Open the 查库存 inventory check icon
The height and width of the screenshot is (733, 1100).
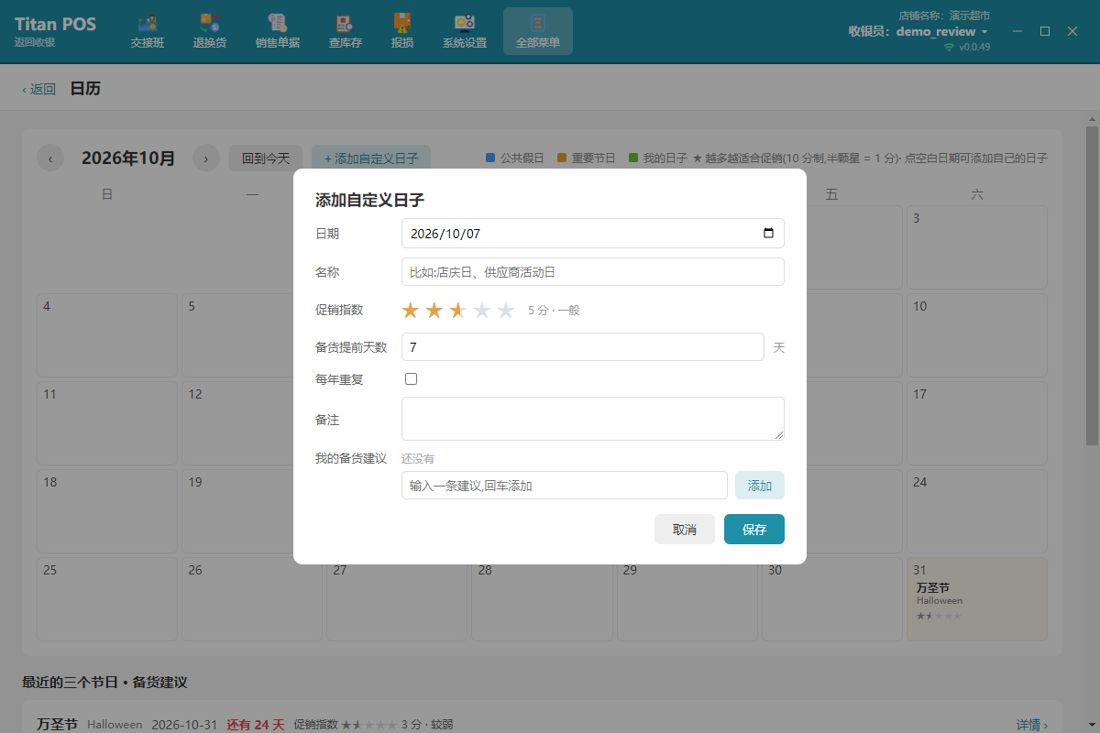tap(345, 32)
